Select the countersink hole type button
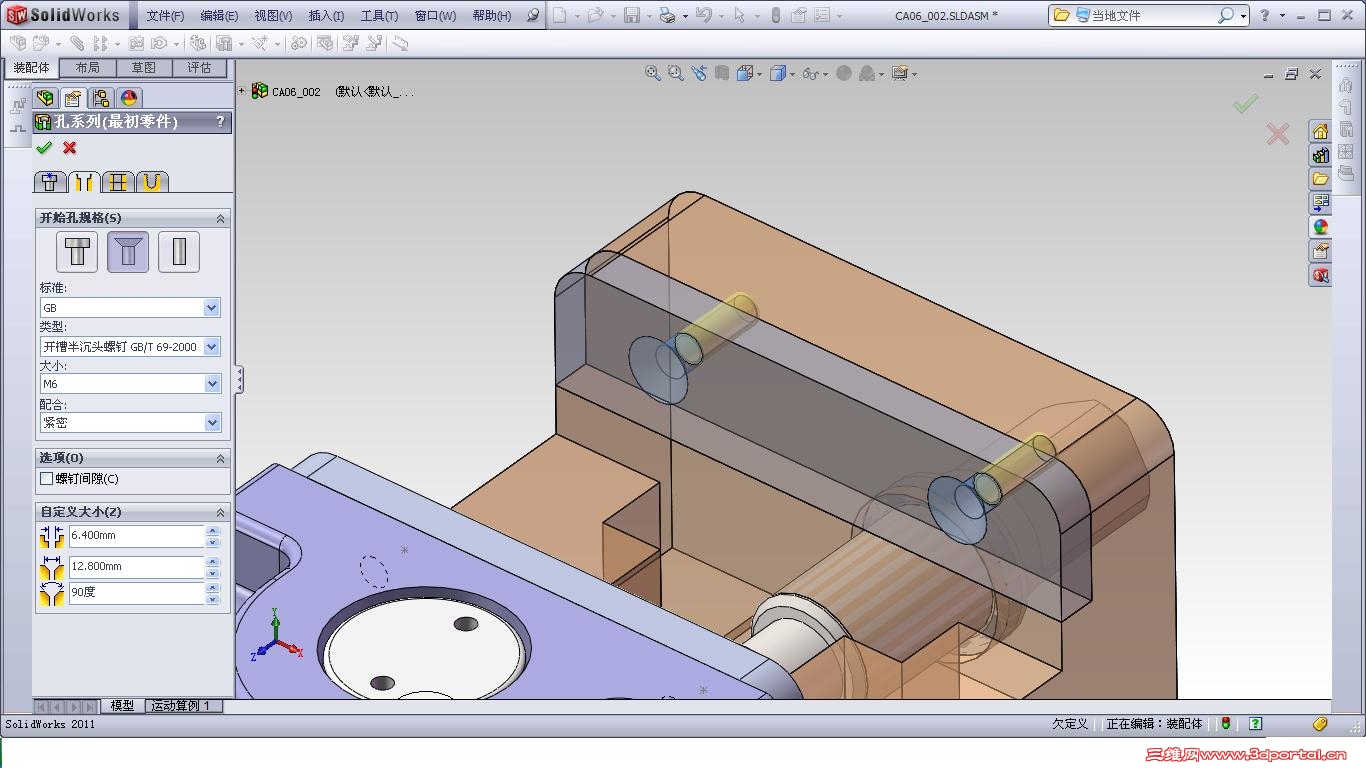The width and height of the screenshot is (1366, 768). 128,252
